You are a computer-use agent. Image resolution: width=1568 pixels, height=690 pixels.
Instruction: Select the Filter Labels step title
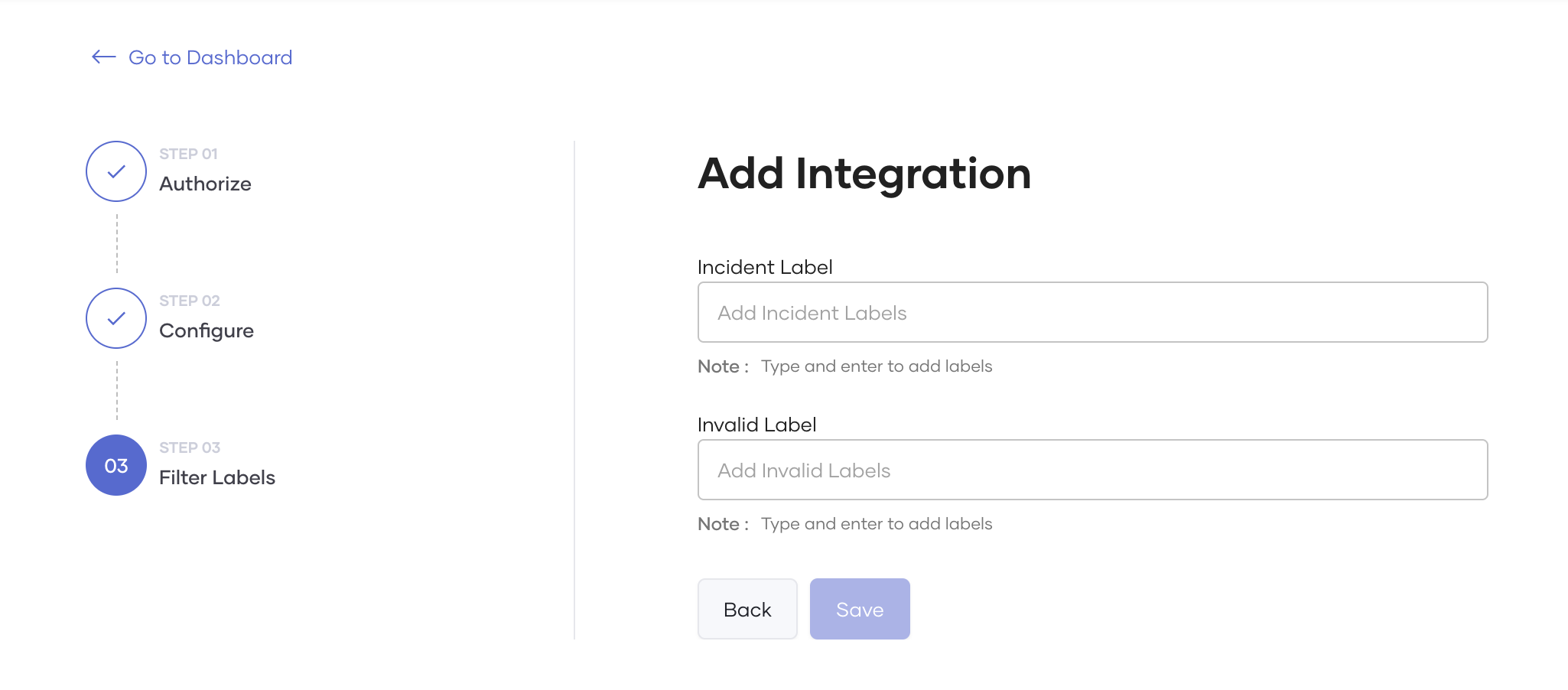pos(217,477)
